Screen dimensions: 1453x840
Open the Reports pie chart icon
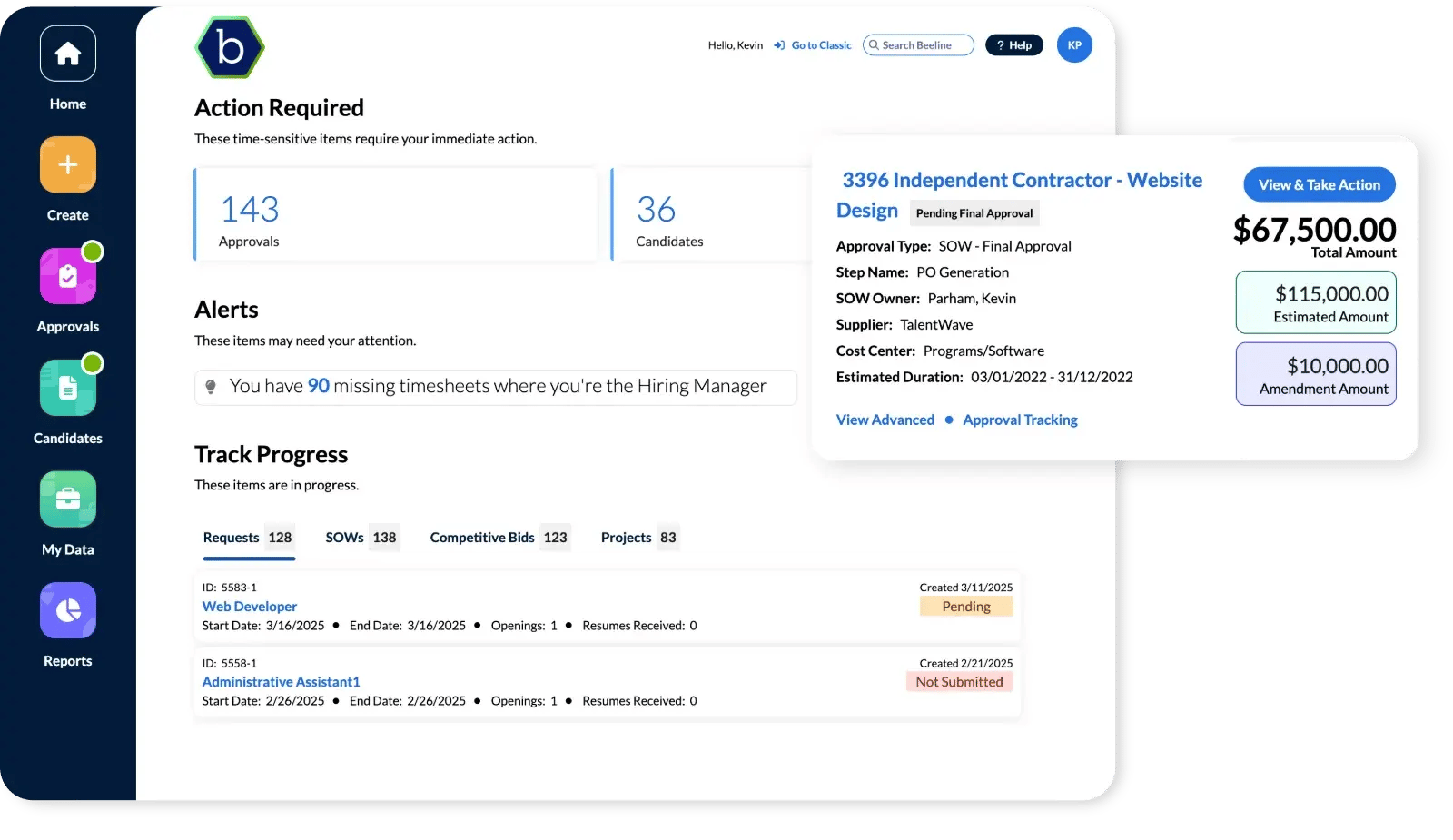pyautogui.click(x=68, y=610)
